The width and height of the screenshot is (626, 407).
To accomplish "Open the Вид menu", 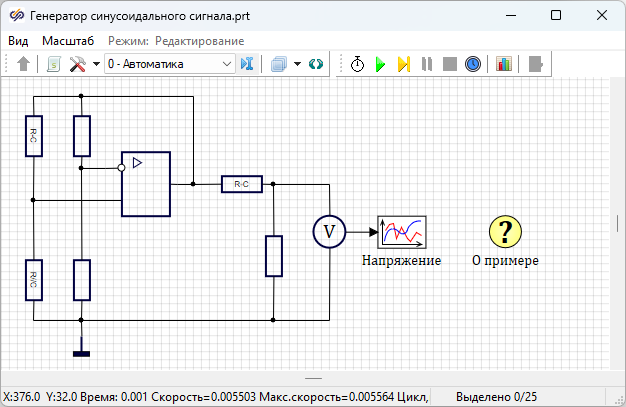I will pos(18,40).
